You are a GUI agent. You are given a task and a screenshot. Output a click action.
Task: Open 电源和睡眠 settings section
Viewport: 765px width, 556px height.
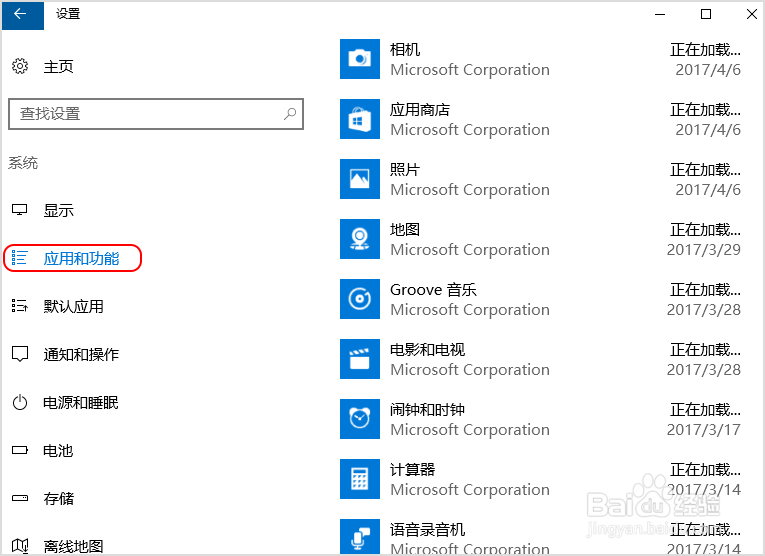80,403
